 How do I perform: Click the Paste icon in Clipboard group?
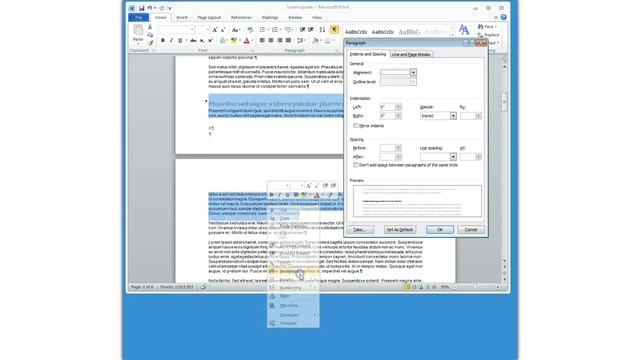[x=138, y=31]
